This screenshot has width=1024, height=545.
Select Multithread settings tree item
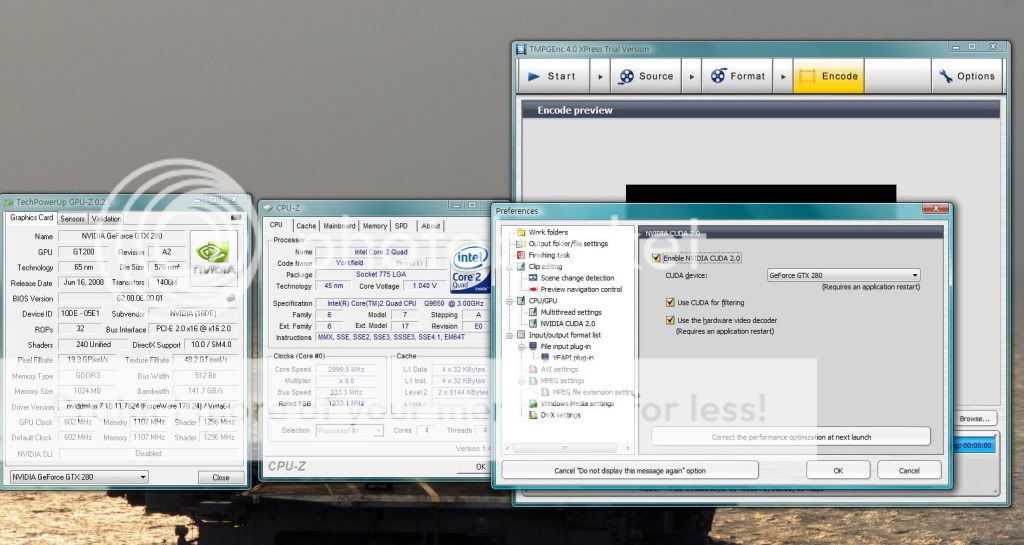point(571,312)
